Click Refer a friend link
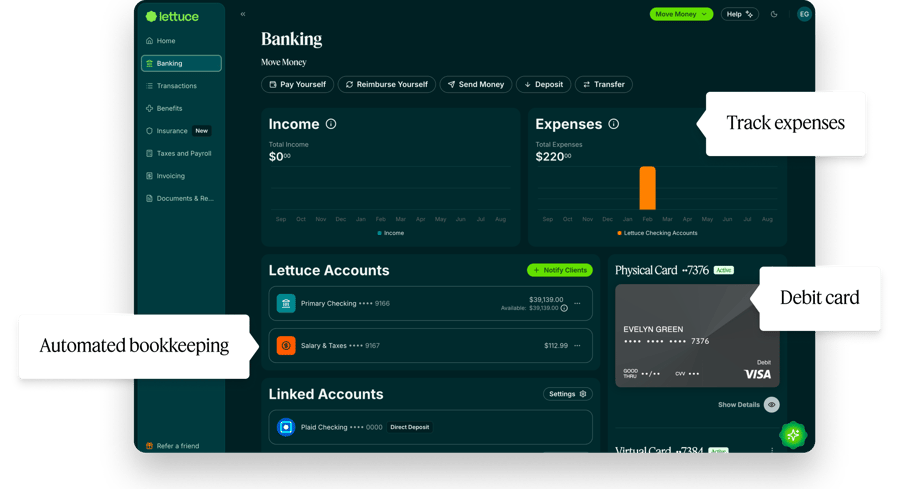 [x=172, y=446]
